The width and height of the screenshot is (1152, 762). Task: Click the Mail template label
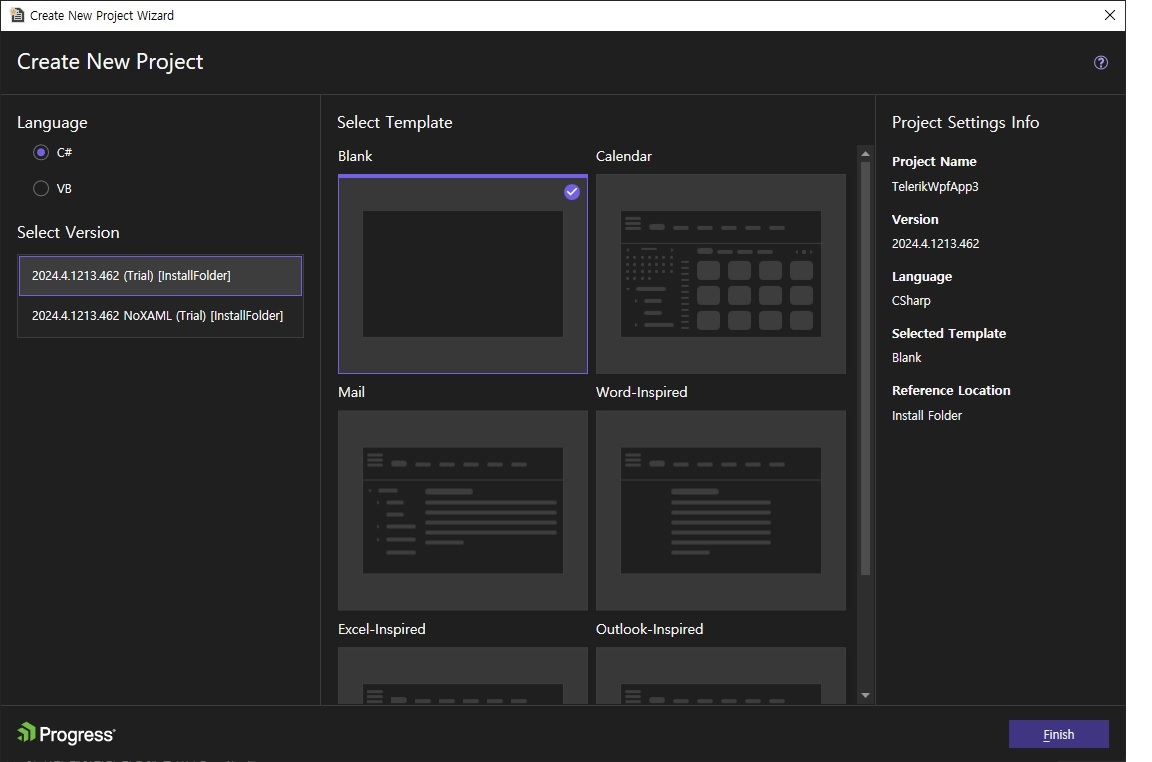tap(351, 392)
